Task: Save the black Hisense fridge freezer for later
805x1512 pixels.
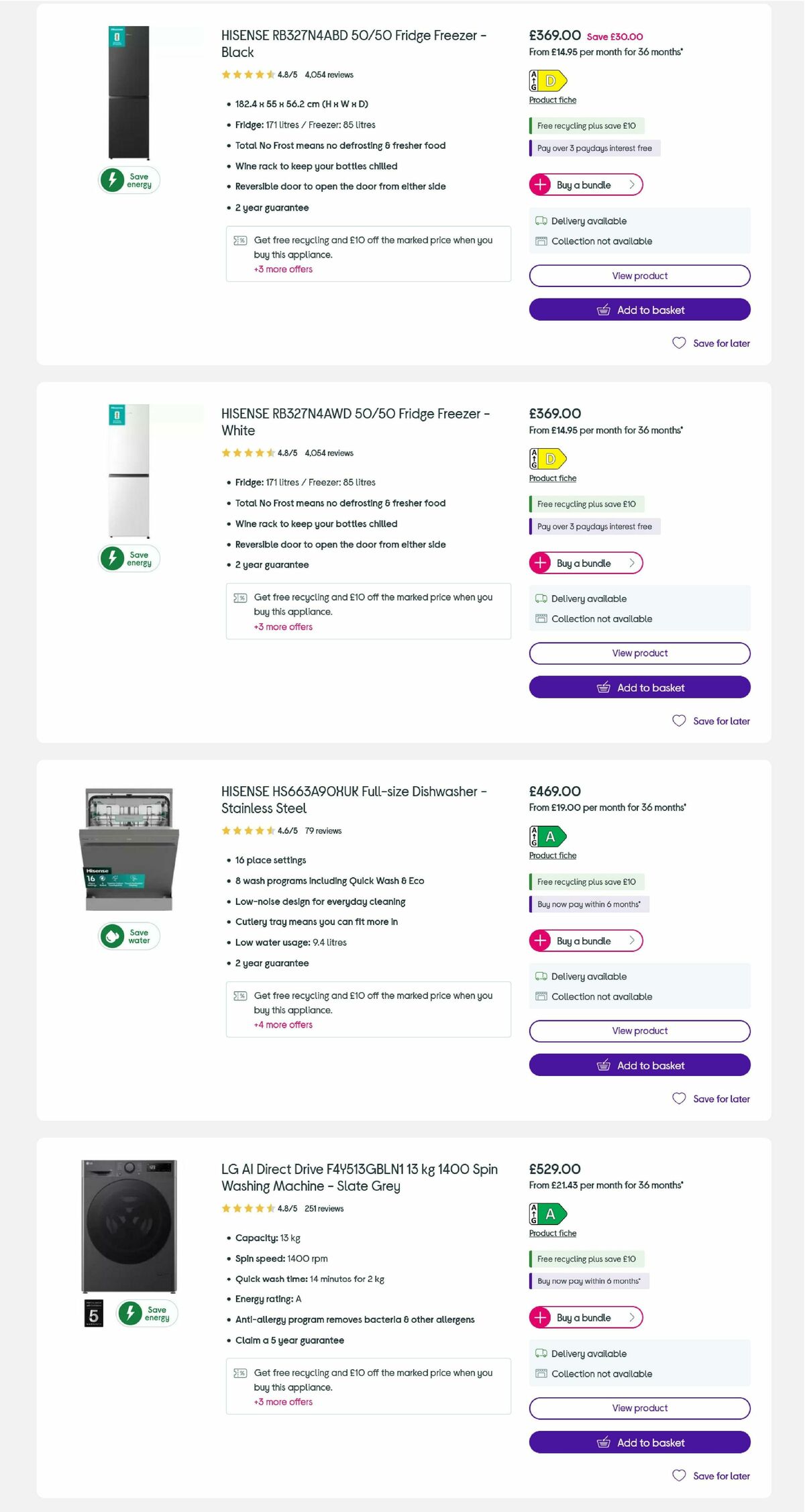Action: click(x=710, y=343)
